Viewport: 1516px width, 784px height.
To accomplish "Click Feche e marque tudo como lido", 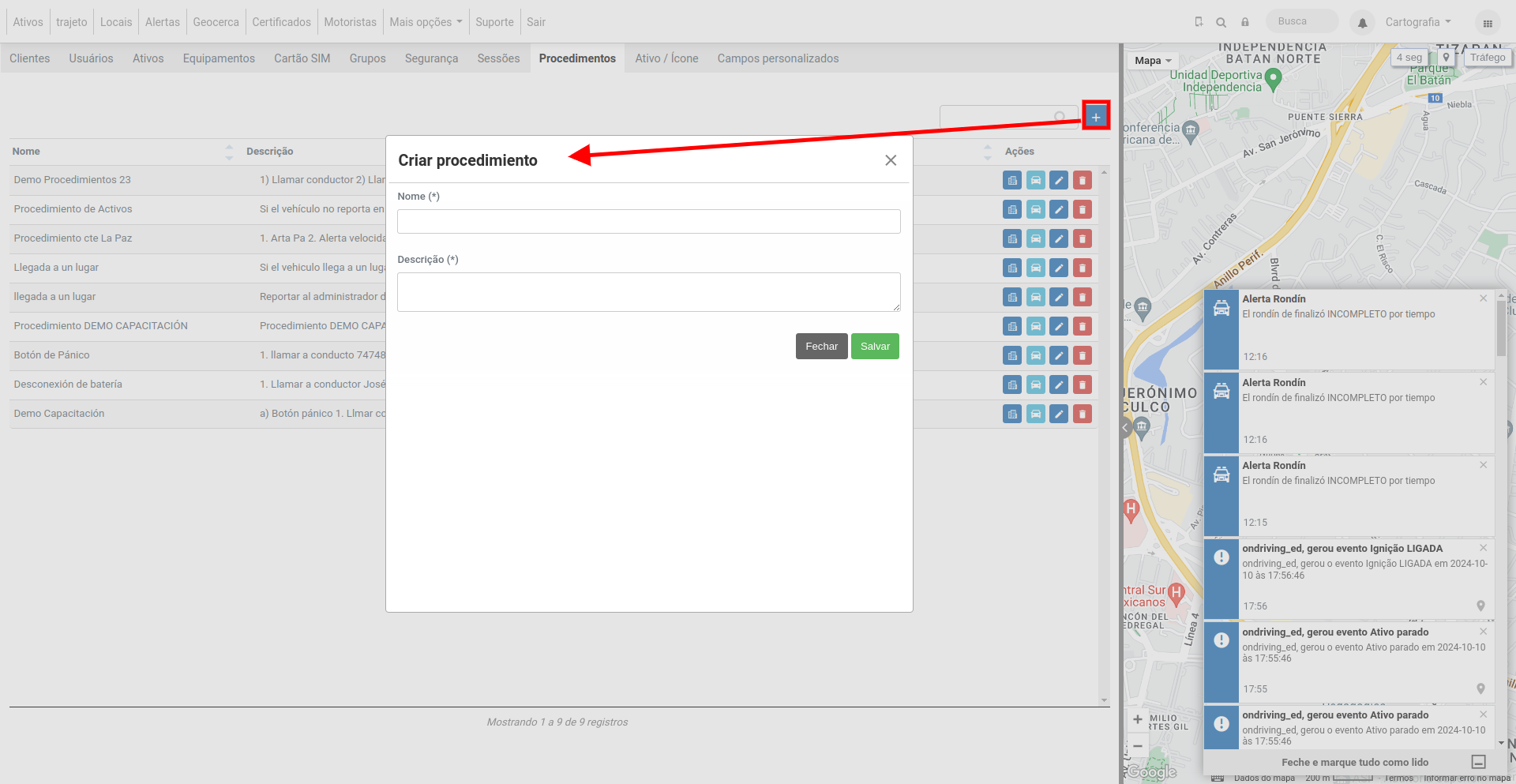I will (x=1355, y=762).
